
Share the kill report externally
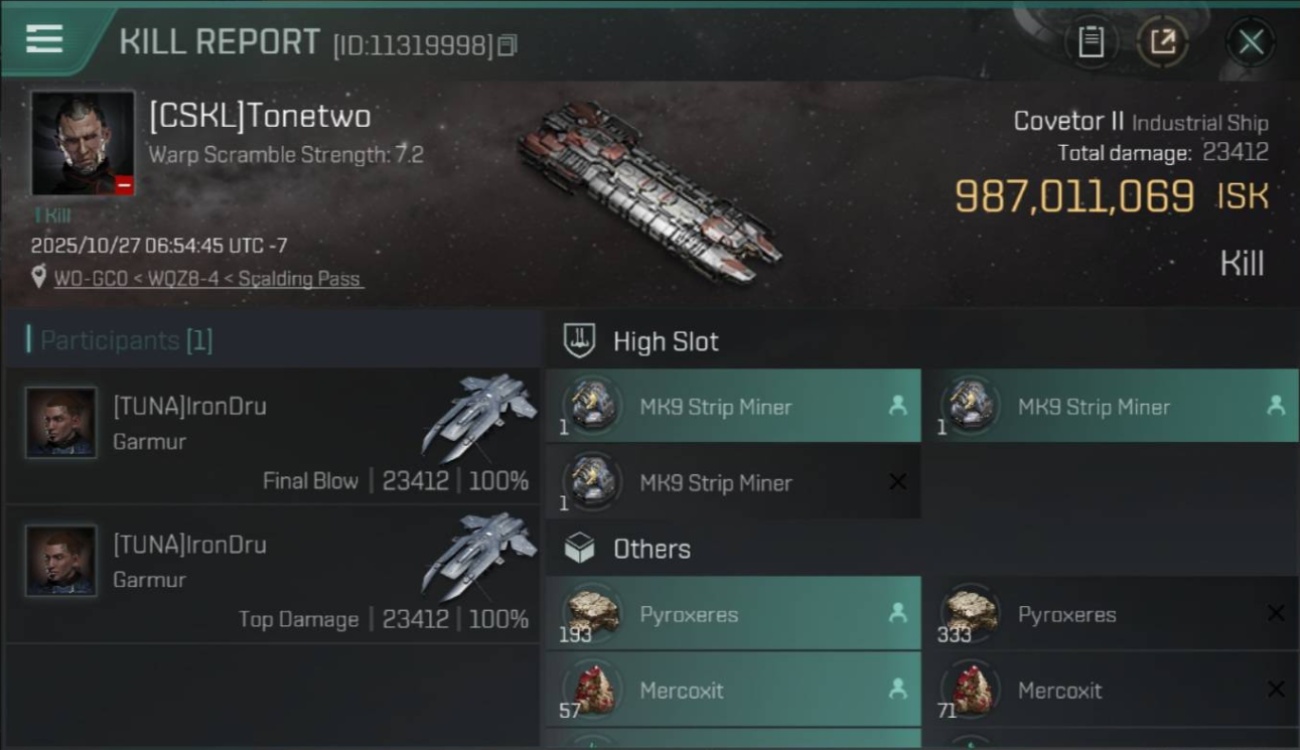(1162, 42)
